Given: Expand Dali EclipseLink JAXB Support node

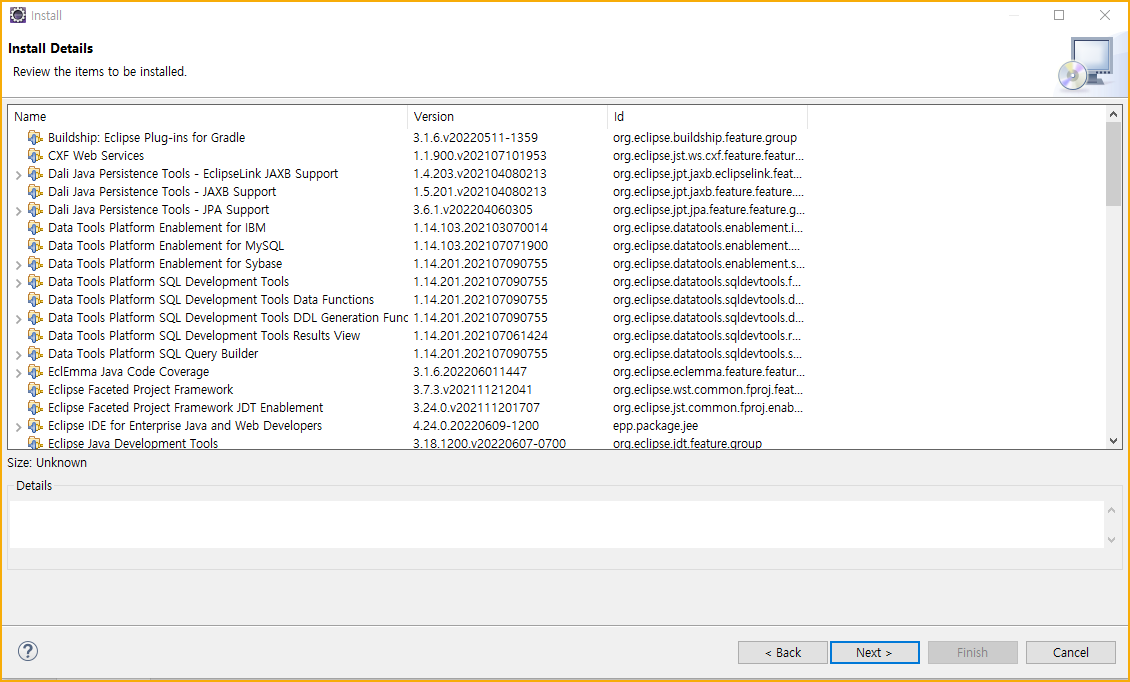Looking at the screenshot, I should pyautogui.click(x=19, y=174).
